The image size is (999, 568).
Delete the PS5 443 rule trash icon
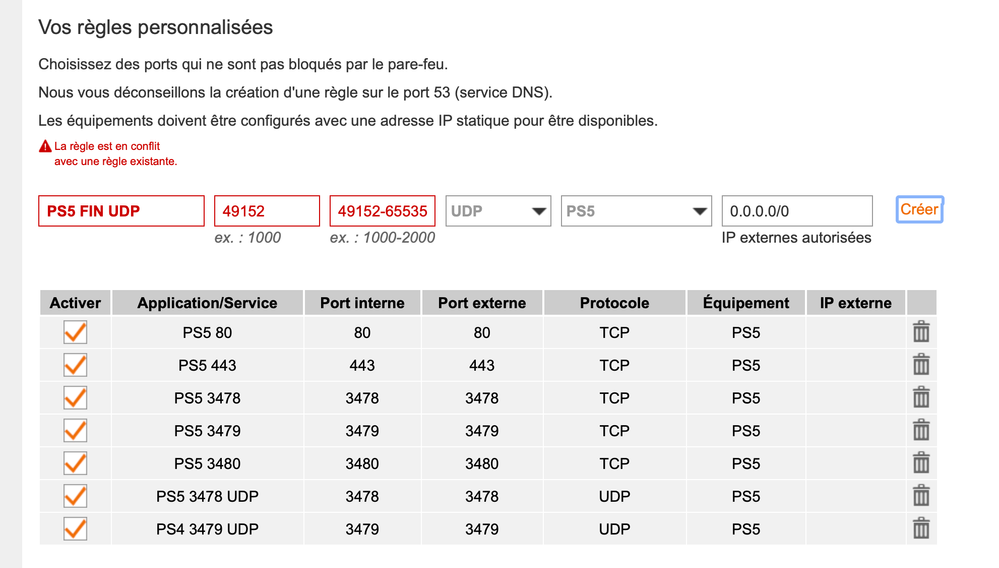pos(921,365)
